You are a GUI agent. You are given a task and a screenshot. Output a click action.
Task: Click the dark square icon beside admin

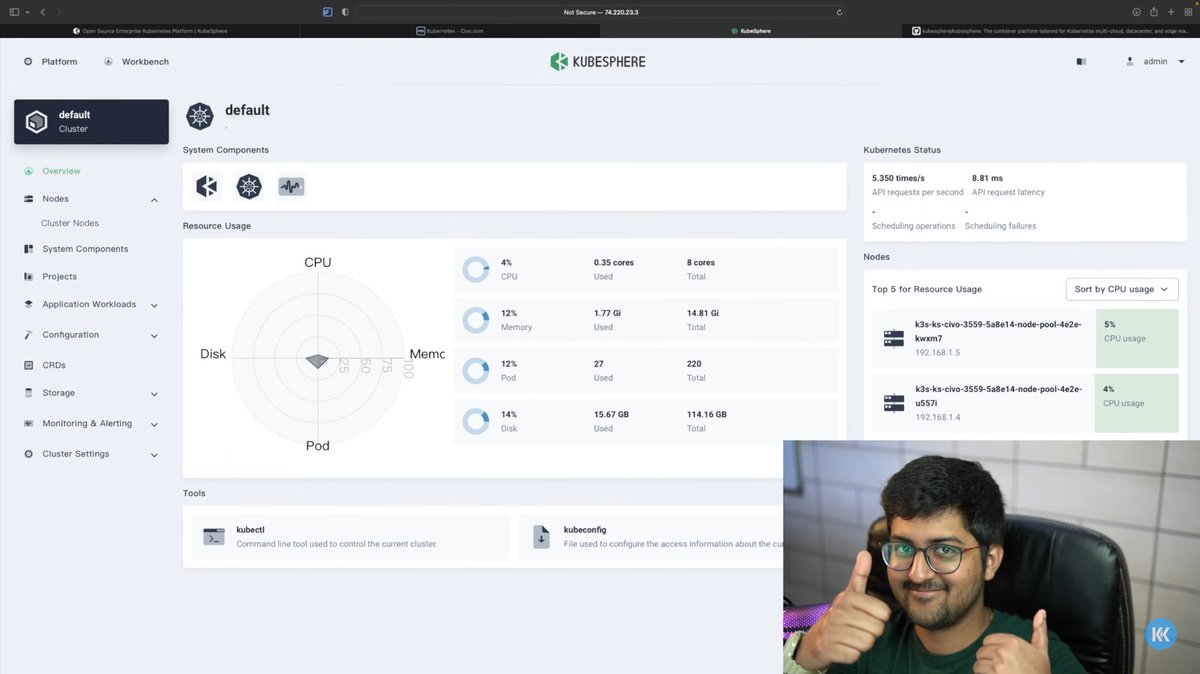pos(1081,62)
